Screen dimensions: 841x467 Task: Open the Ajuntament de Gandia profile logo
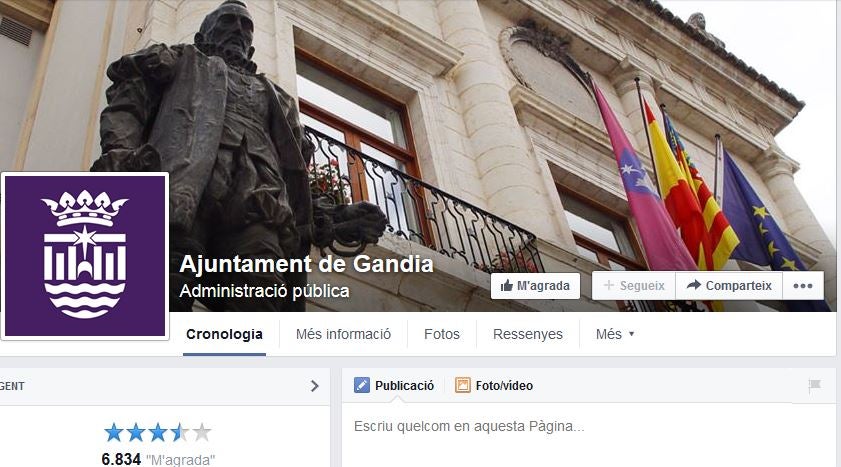point(85,256)
